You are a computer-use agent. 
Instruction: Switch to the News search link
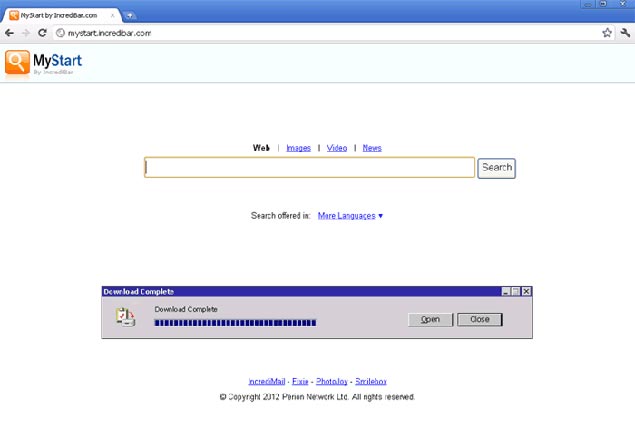372,148
